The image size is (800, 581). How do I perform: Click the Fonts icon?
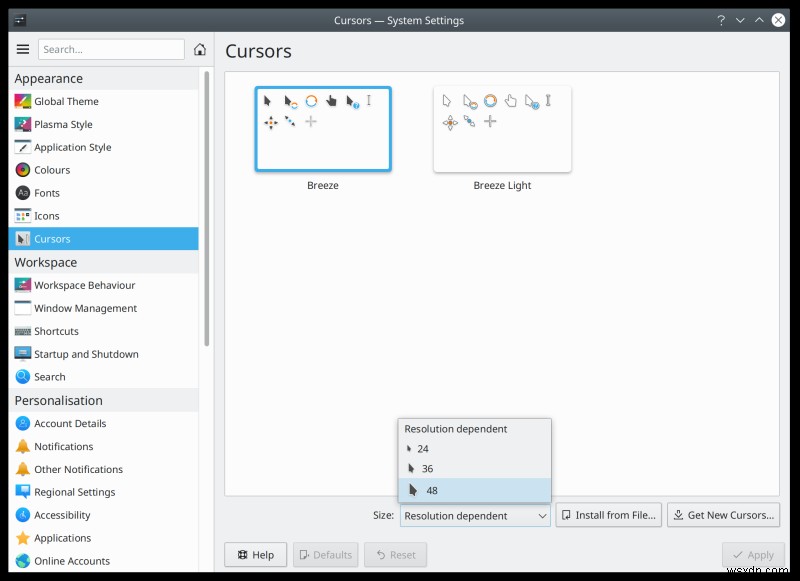click(23, 193)
